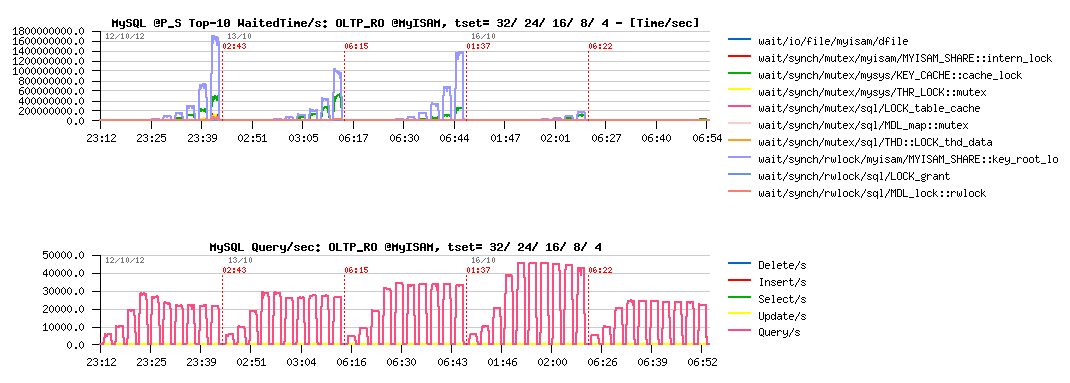1070x383 pixels.
Task: Click the 06:40 x-axis tick label
Action: [656, 138]
